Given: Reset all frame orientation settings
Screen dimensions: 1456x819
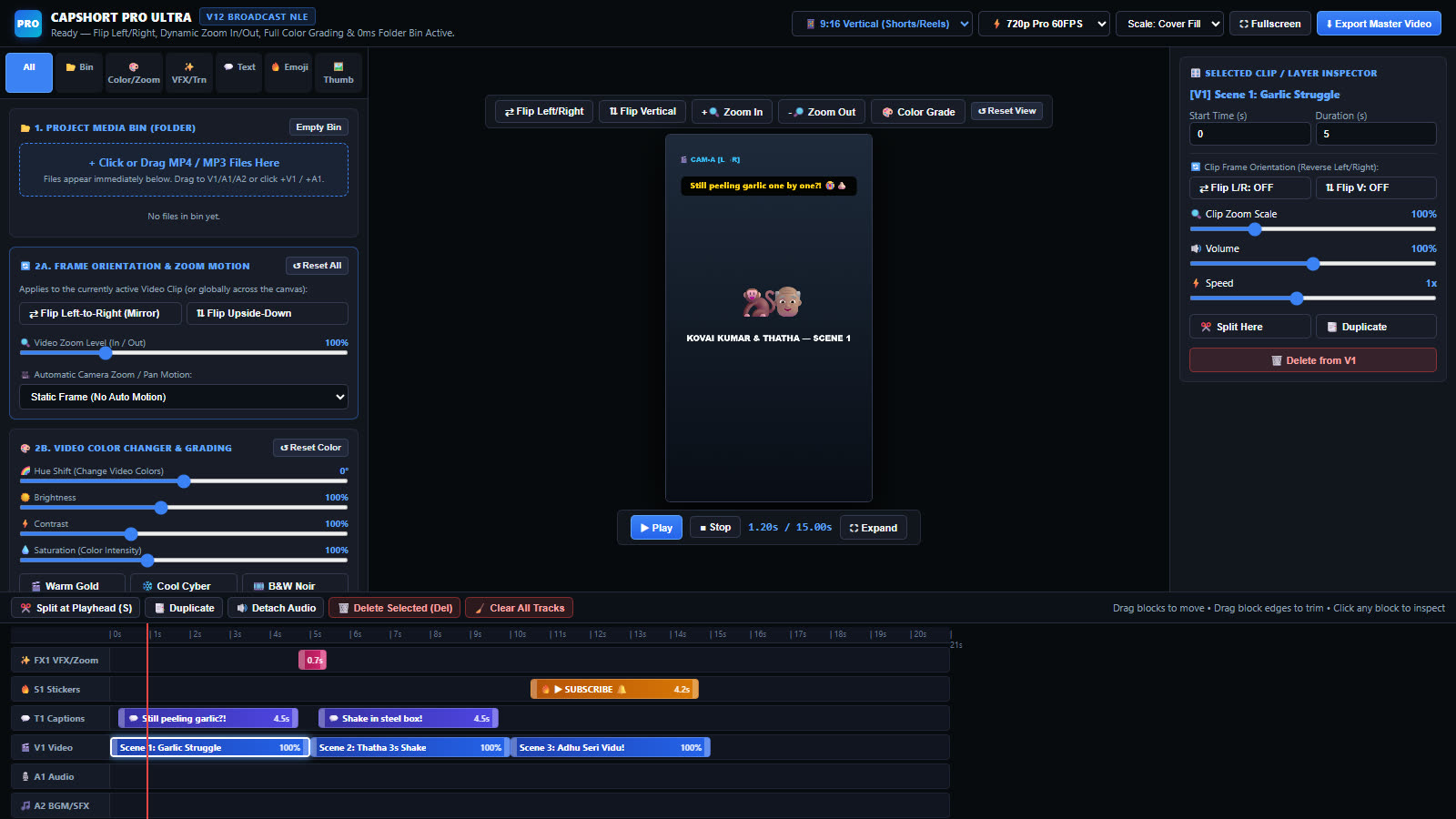Looking at the screenshot, I should click(x=317, y=266).
